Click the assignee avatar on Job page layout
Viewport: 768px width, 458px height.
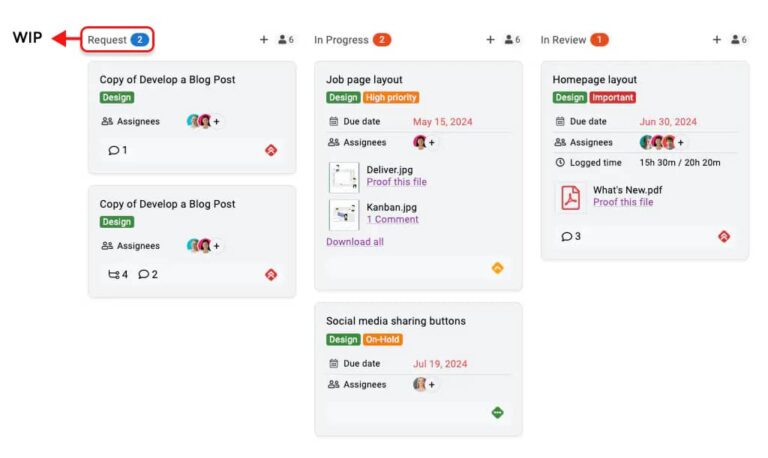420,142
